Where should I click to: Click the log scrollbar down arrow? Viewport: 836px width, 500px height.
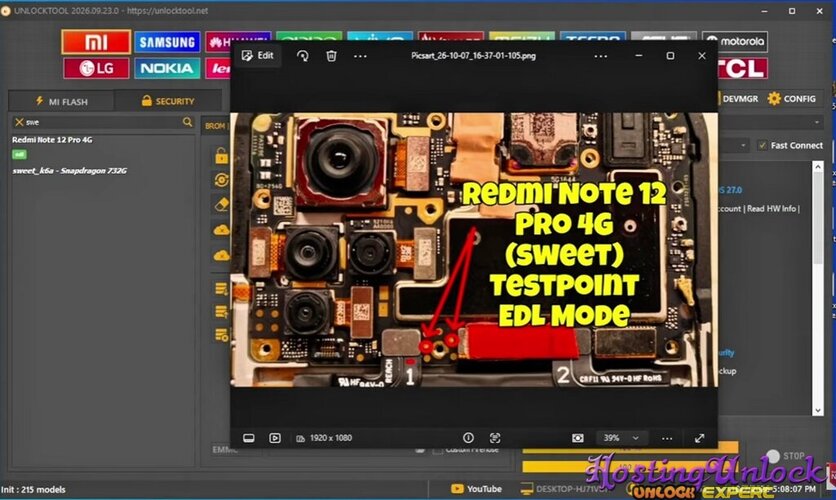click(818, 410)
